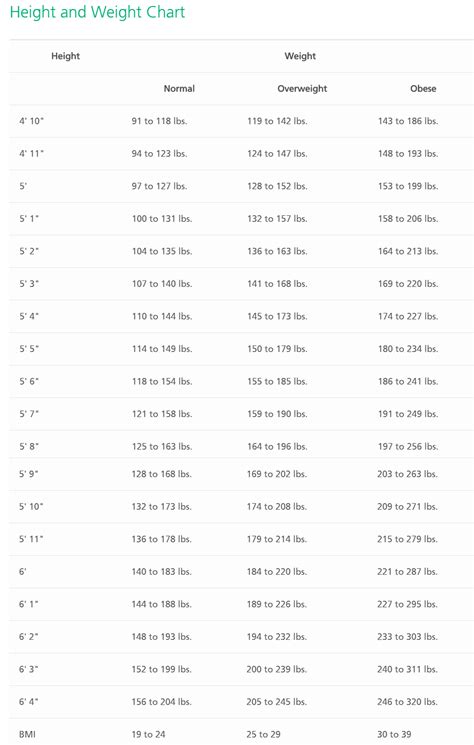Click the 121 to 158 lbs. cell
The height and width of the screenshot is (745, 474).
[162, 414]
